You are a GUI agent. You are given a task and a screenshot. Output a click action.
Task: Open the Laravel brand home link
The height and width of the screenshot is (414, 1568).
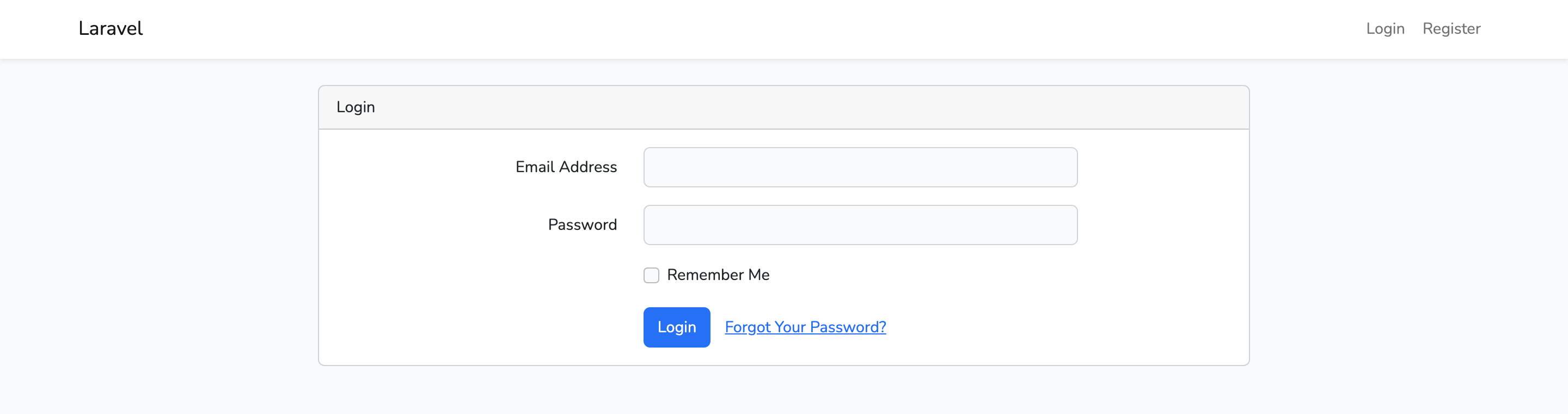tap(110, 29)
